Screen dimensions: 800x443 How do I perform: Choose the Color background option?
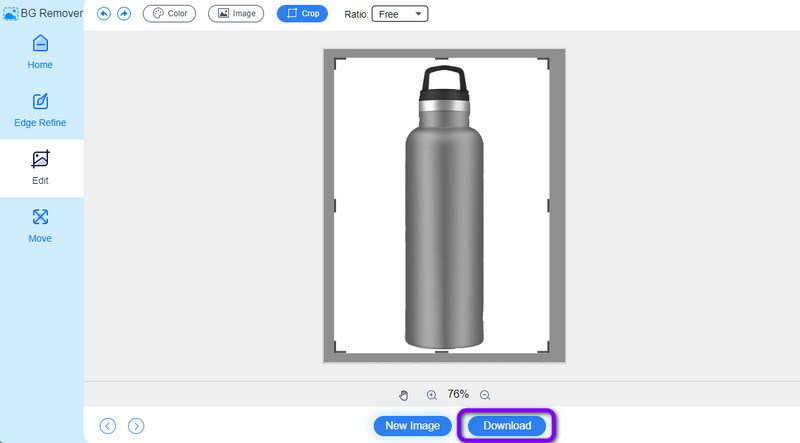click(x=170, y=14)
